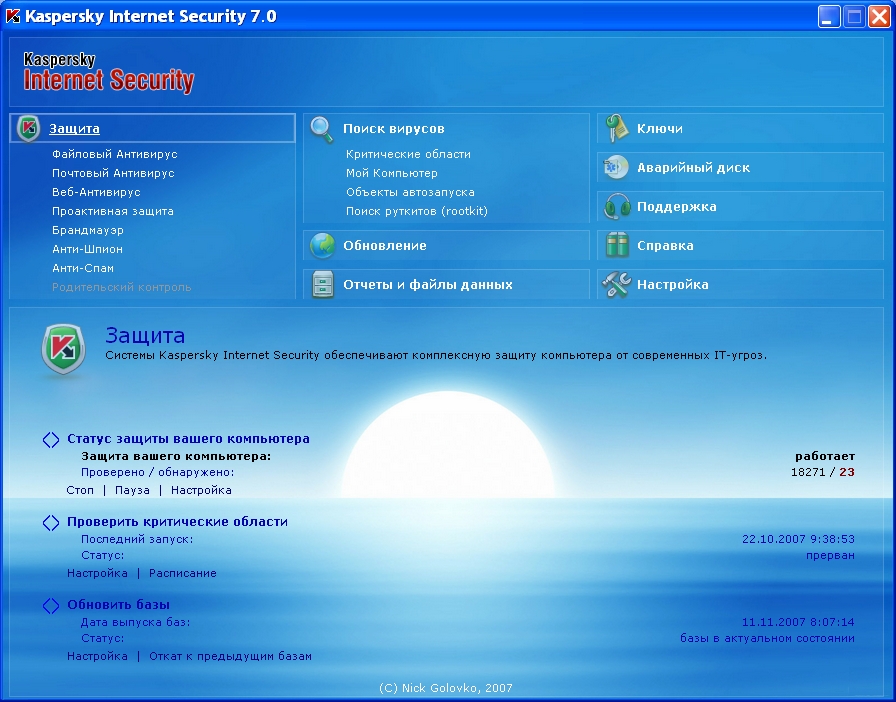This screenshot has height=702, width=896.
Task: Open the Настройка section in top menu
Action: tap(741, 284)
